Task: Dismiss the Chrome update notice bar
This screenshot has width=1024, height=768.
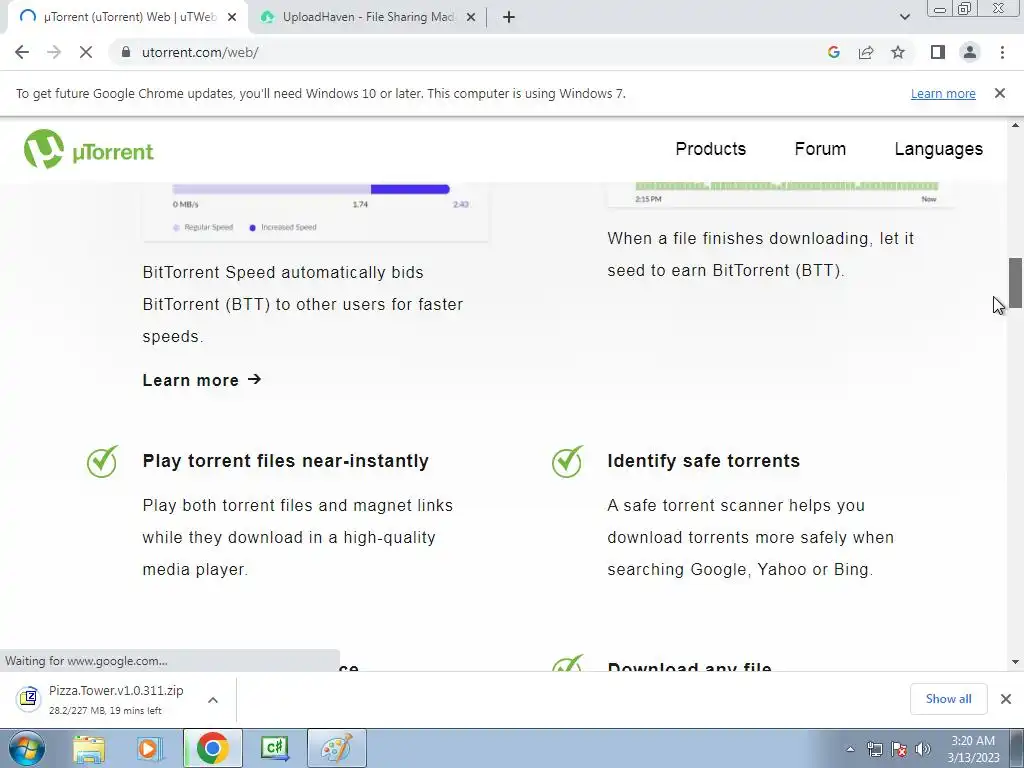Action: click(1000, 93)
